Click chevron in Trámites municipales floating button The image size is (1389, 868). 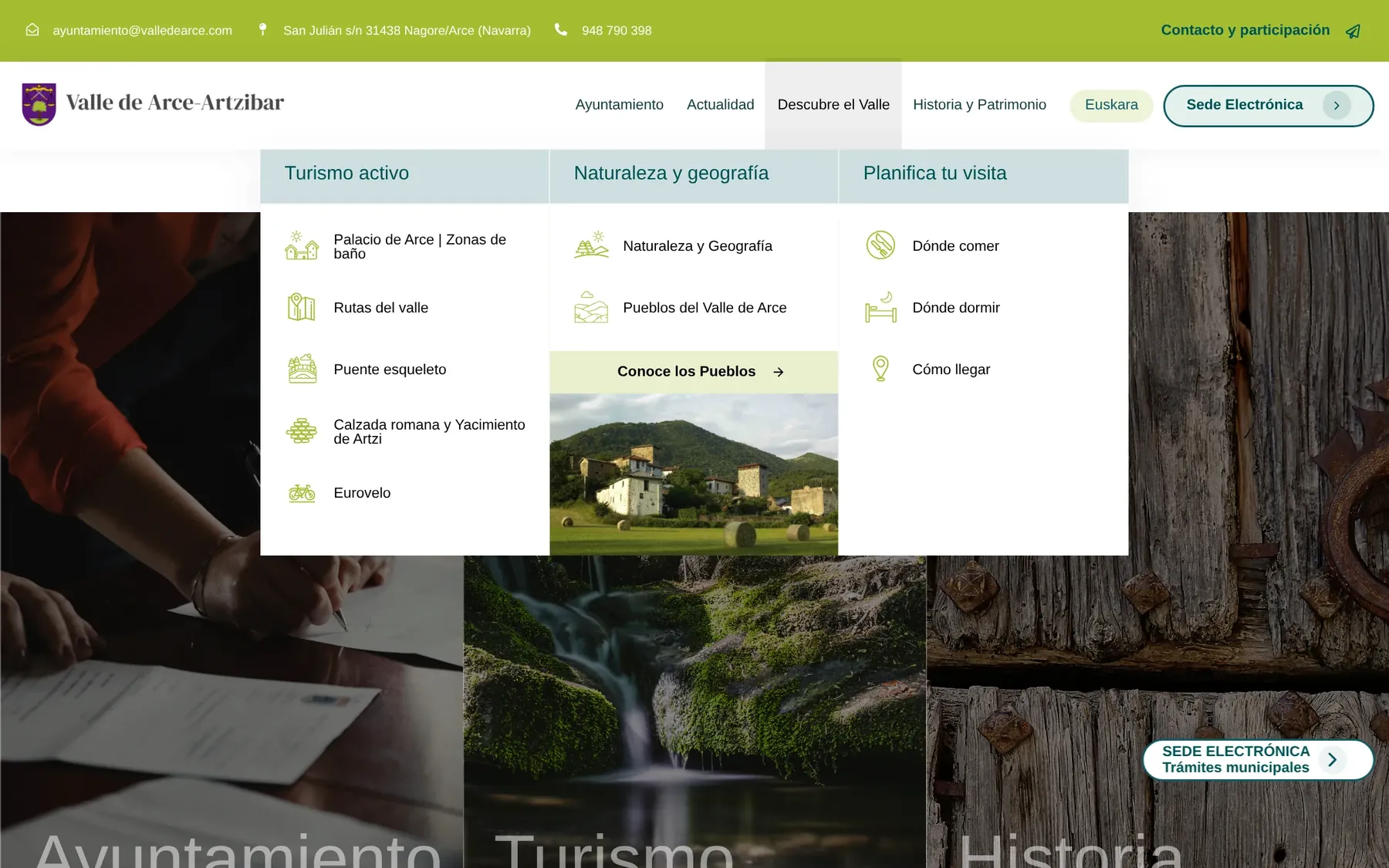[x=1333, y=759]
